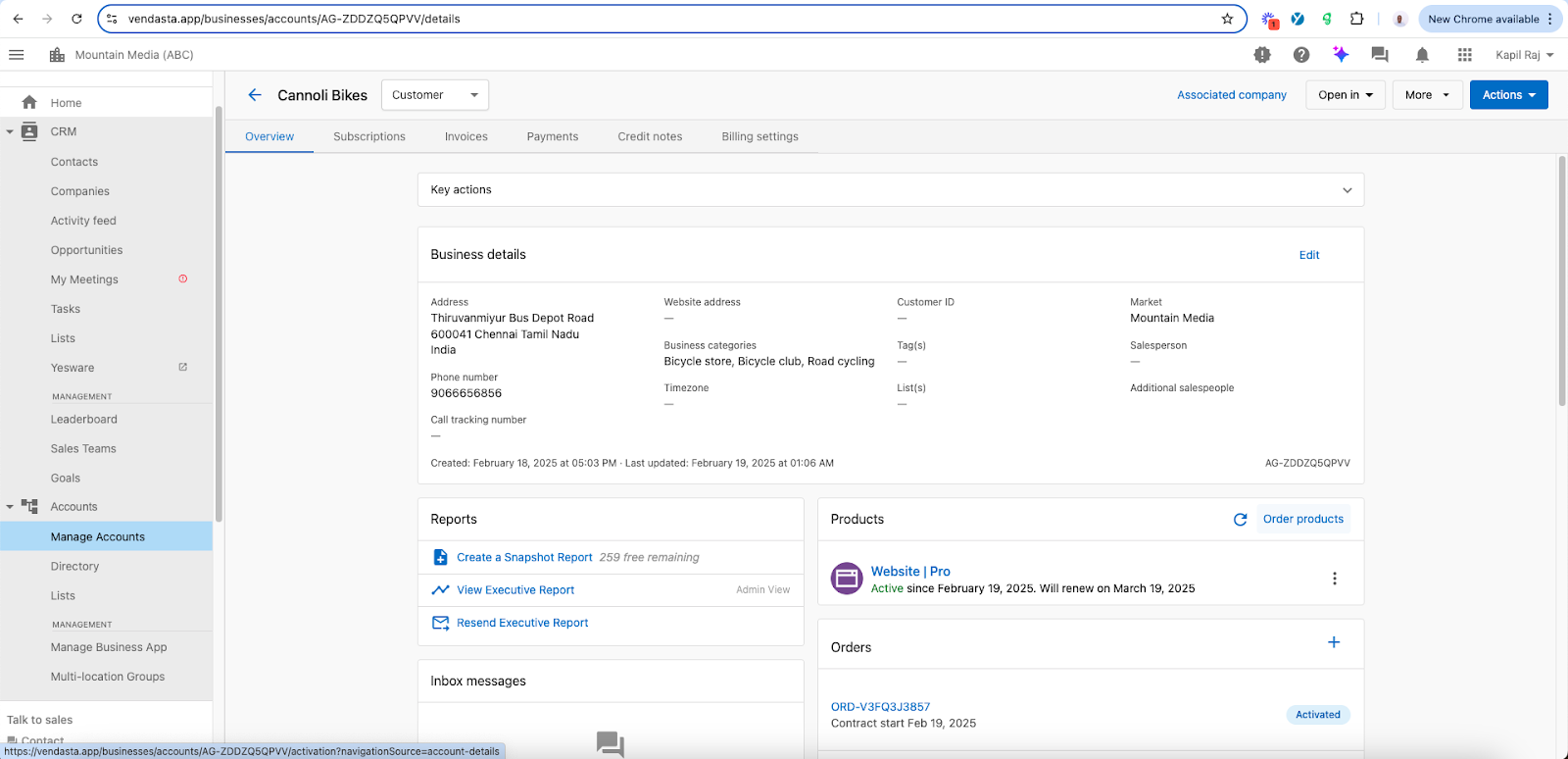This screenshot has height=759, width=1568.
Task: Click the sidebar vertical scrollbar
Action: [x=219, y=314]
